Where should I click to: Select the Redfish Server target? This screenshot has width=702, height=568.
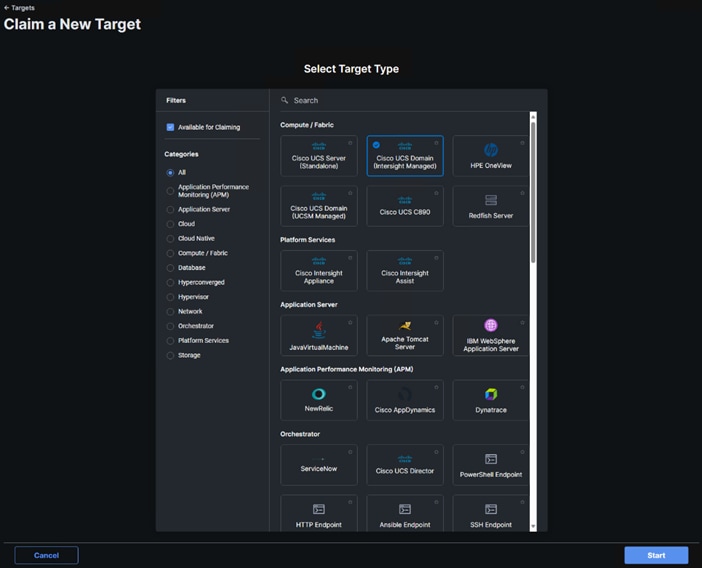[491, 206]
